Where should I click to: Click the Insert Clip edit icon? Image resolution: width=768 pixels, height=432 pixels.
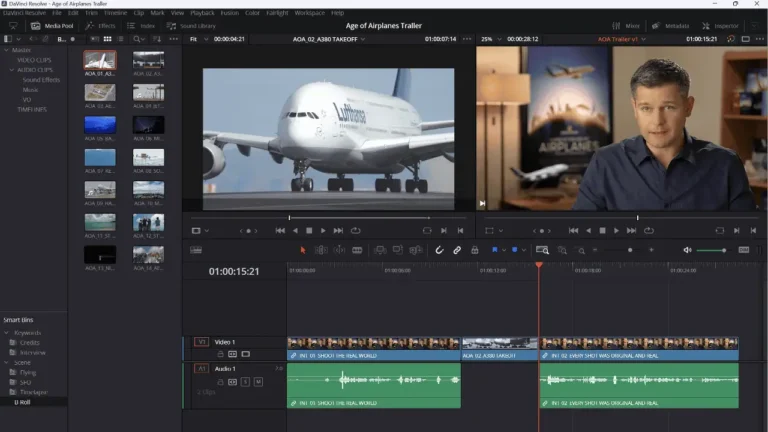(x=380, y=250)
